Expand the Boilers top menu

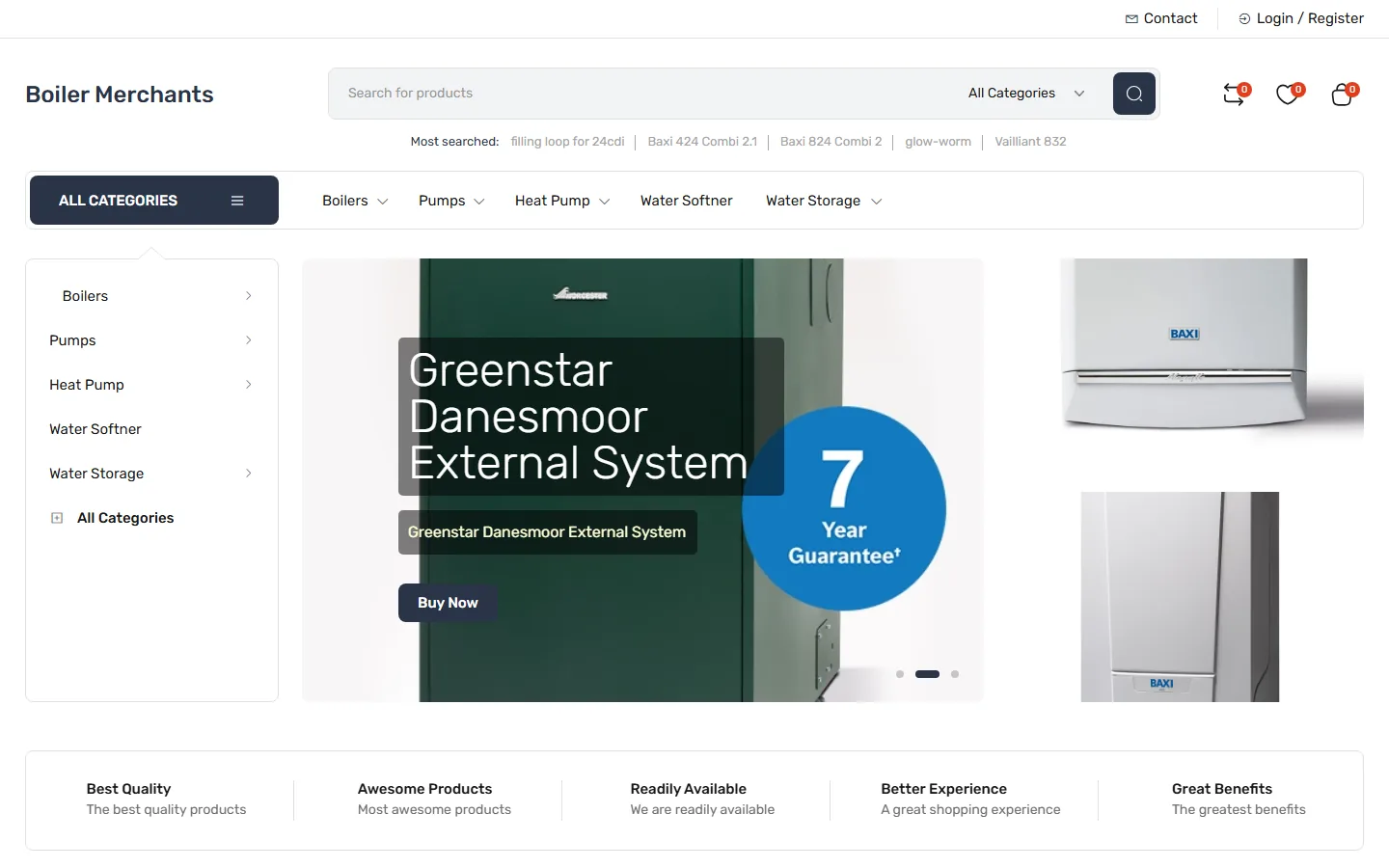pos(355,201)
